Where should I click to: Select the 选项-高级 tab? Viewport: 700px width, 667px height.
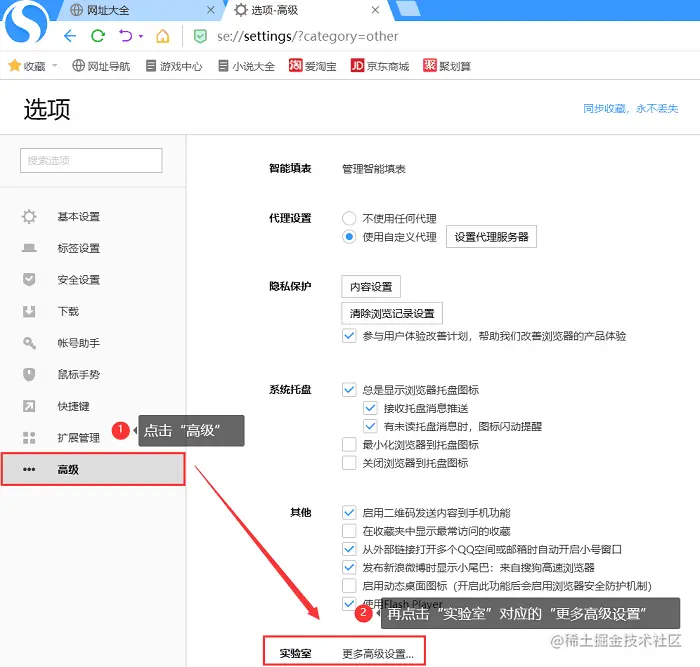click(308, 10)
